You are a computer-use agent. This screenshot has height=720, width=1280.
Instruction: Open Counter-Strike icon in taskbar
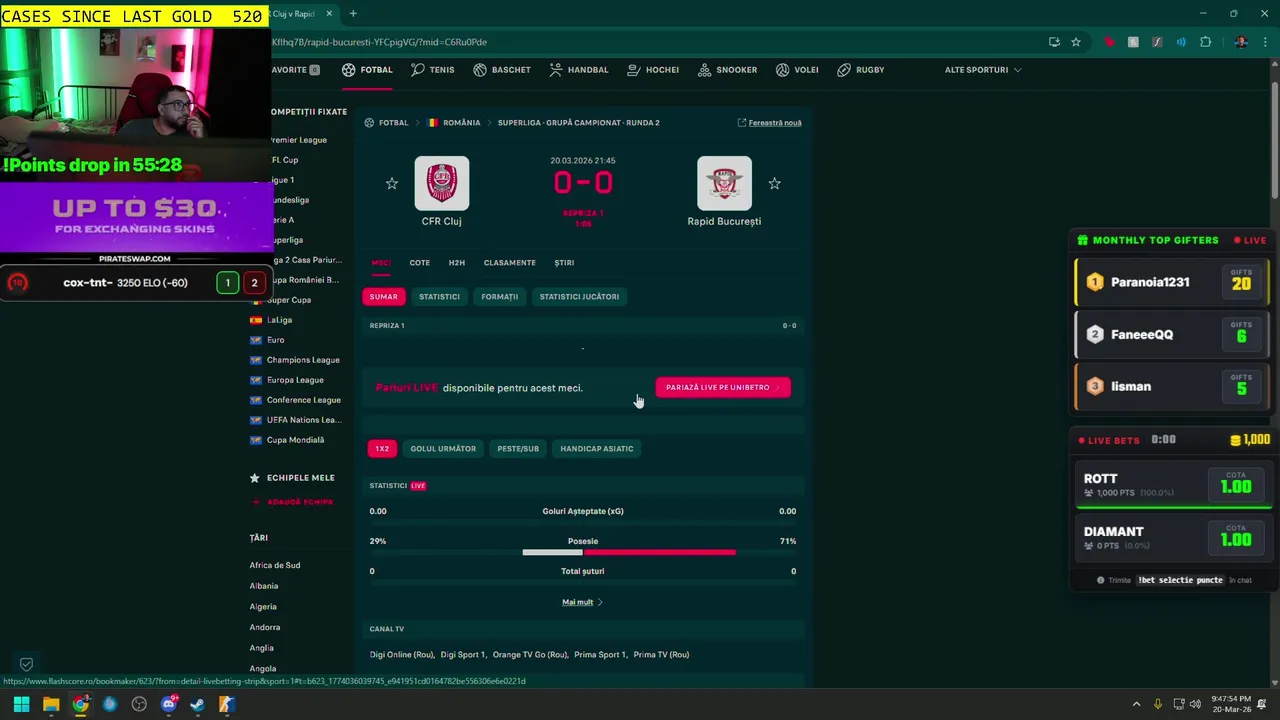(x=227, y=704)
